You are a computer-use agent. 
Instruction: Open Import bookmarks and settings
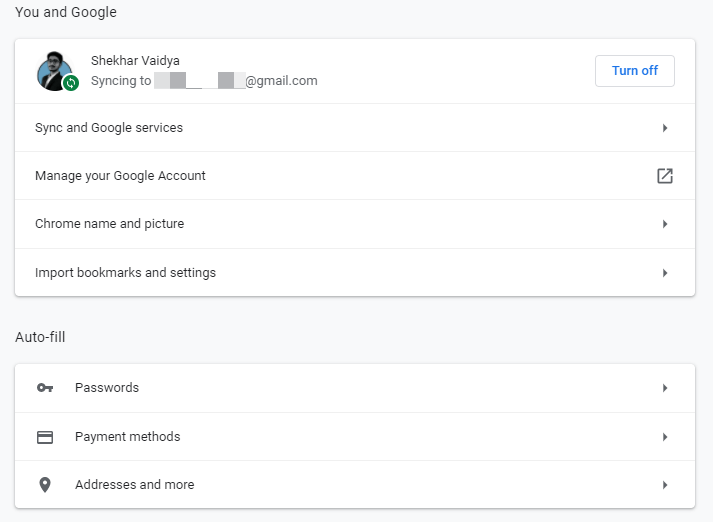click(355, 272)
